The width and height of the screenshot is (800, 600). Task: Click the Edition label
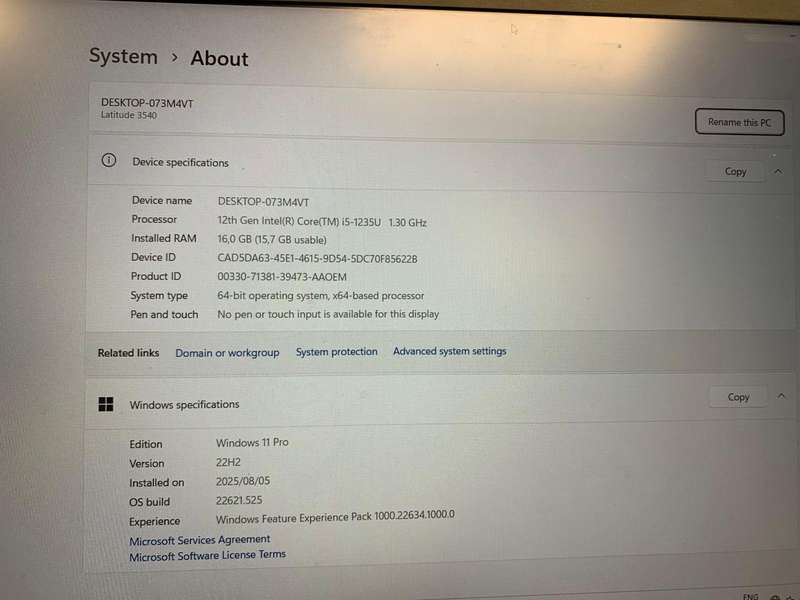click(146, 444)
